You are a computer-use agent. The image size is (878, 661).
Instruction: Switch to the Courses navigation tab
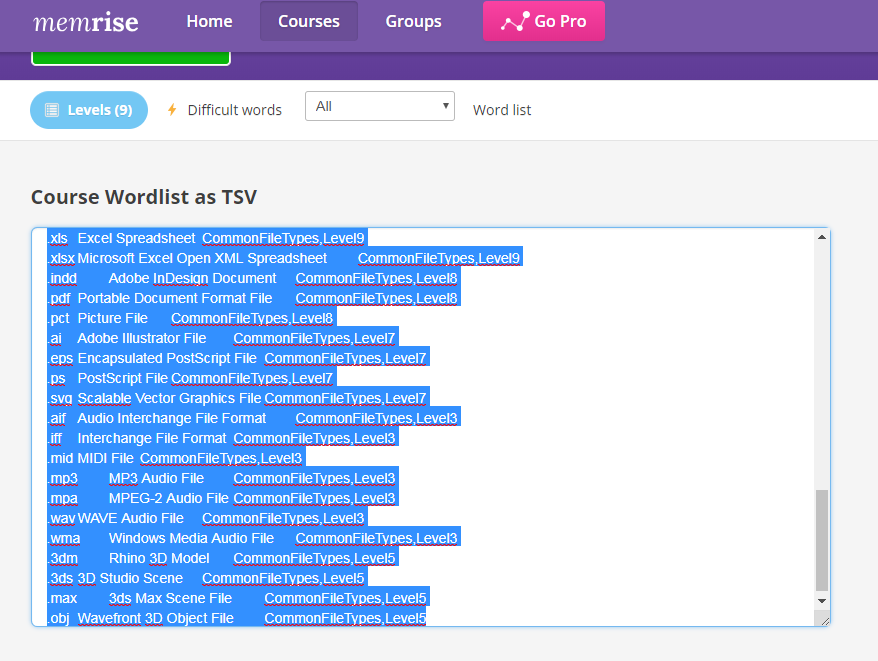[308, 21]
